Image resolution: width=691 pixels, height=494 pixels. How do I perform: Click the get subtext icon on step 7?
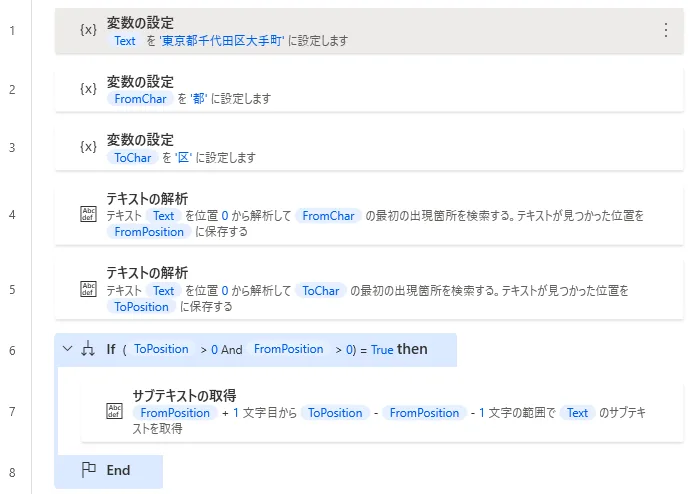[x=114, y=411]
